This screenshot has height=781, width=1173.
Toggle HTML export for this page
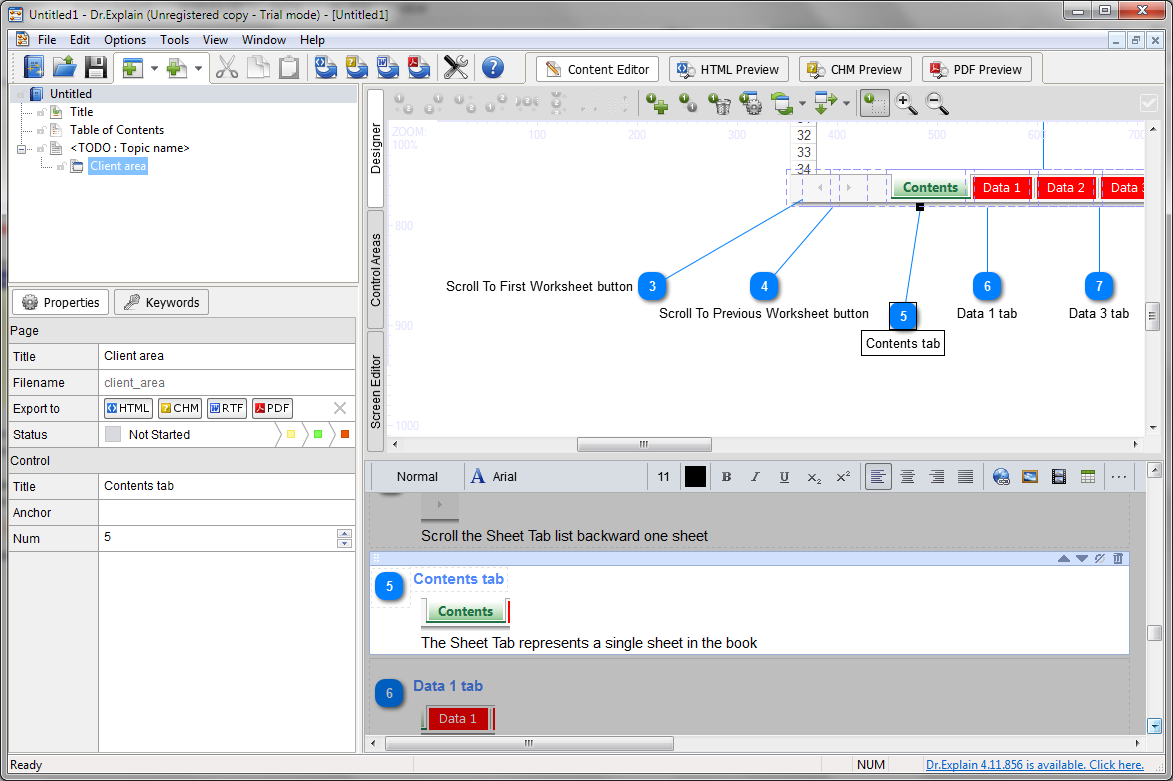point(128,408)
